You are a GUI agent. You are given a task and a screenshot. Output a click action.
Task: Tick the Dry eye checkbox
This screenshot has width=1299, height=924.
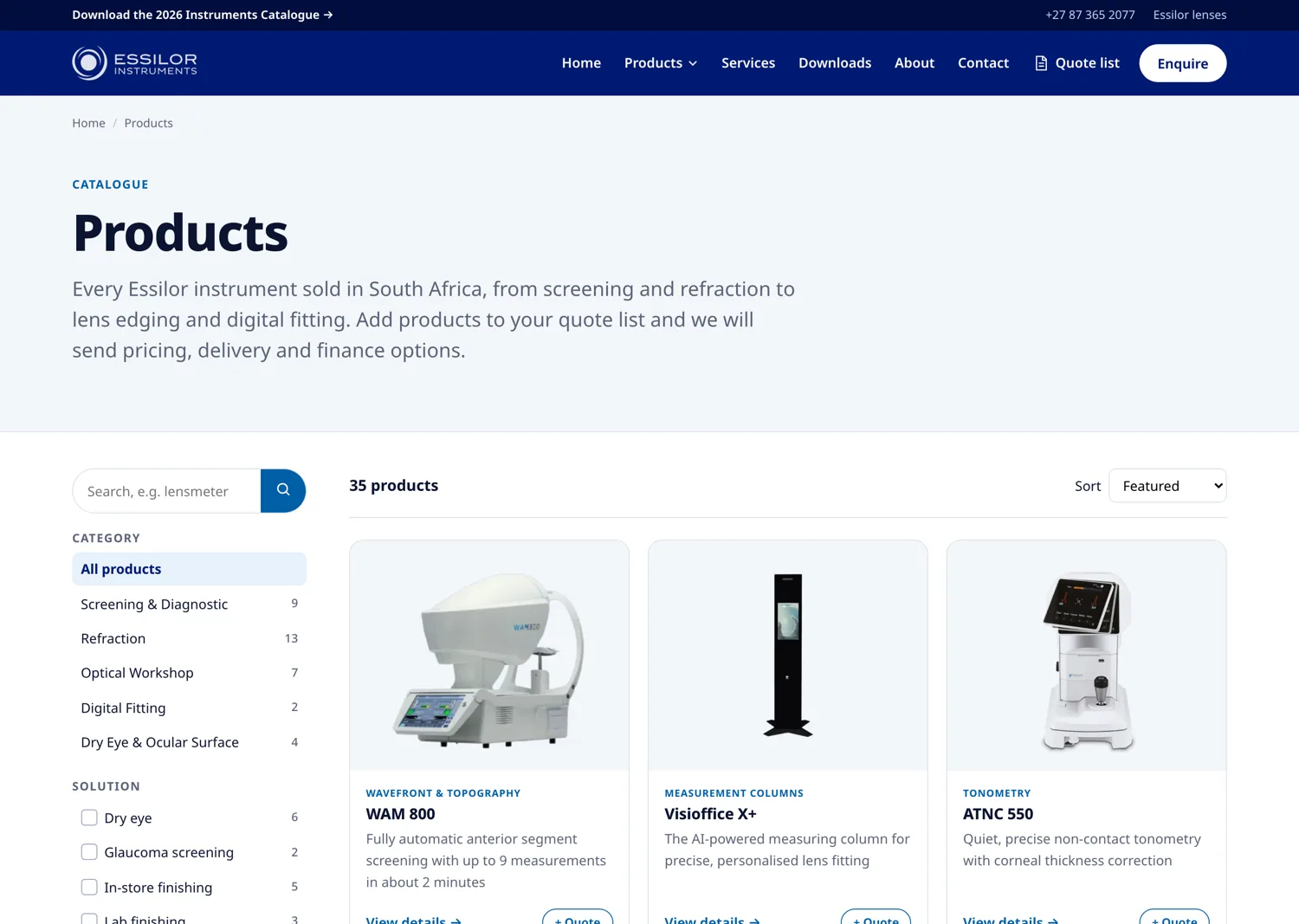(89, 817)
